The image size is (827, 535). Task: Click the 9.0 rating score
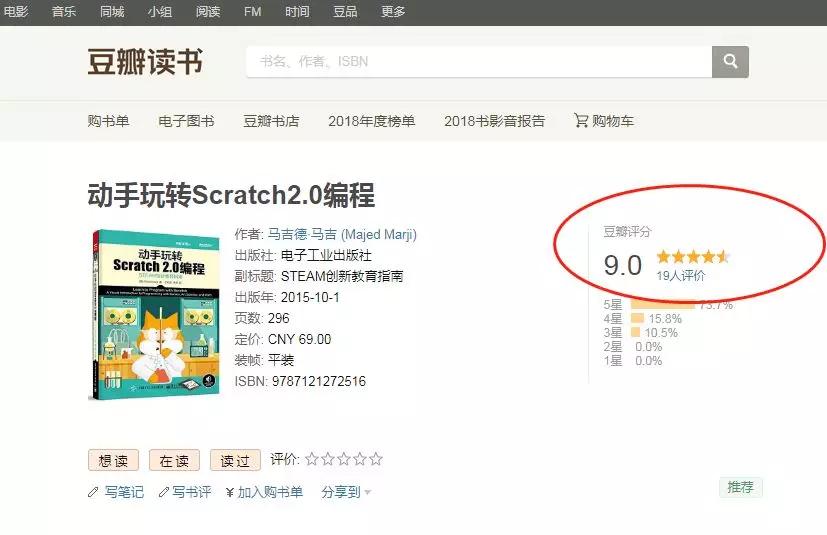622,265
